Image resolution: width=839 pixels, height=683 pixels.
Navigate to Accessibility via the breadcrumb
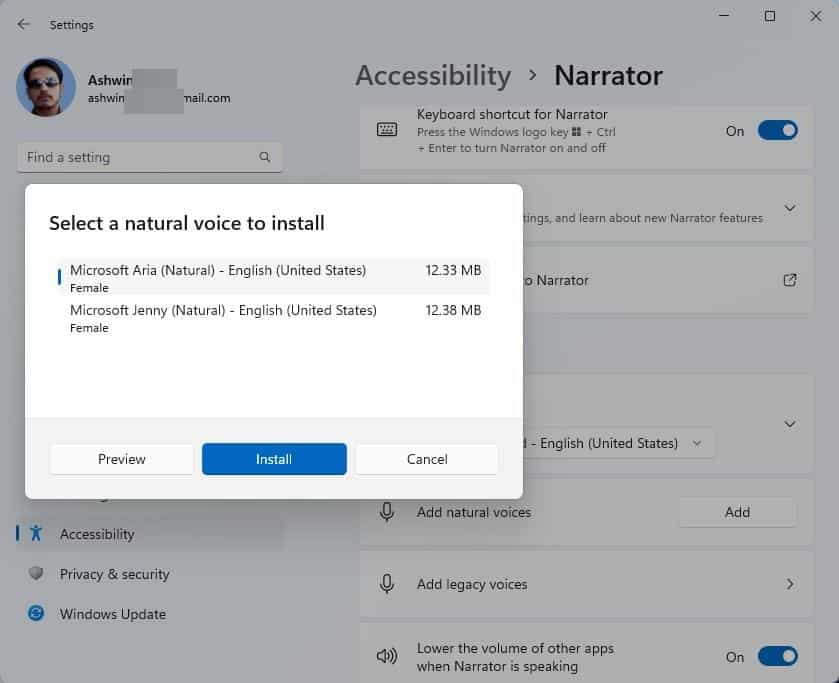[x=433, y=75]
